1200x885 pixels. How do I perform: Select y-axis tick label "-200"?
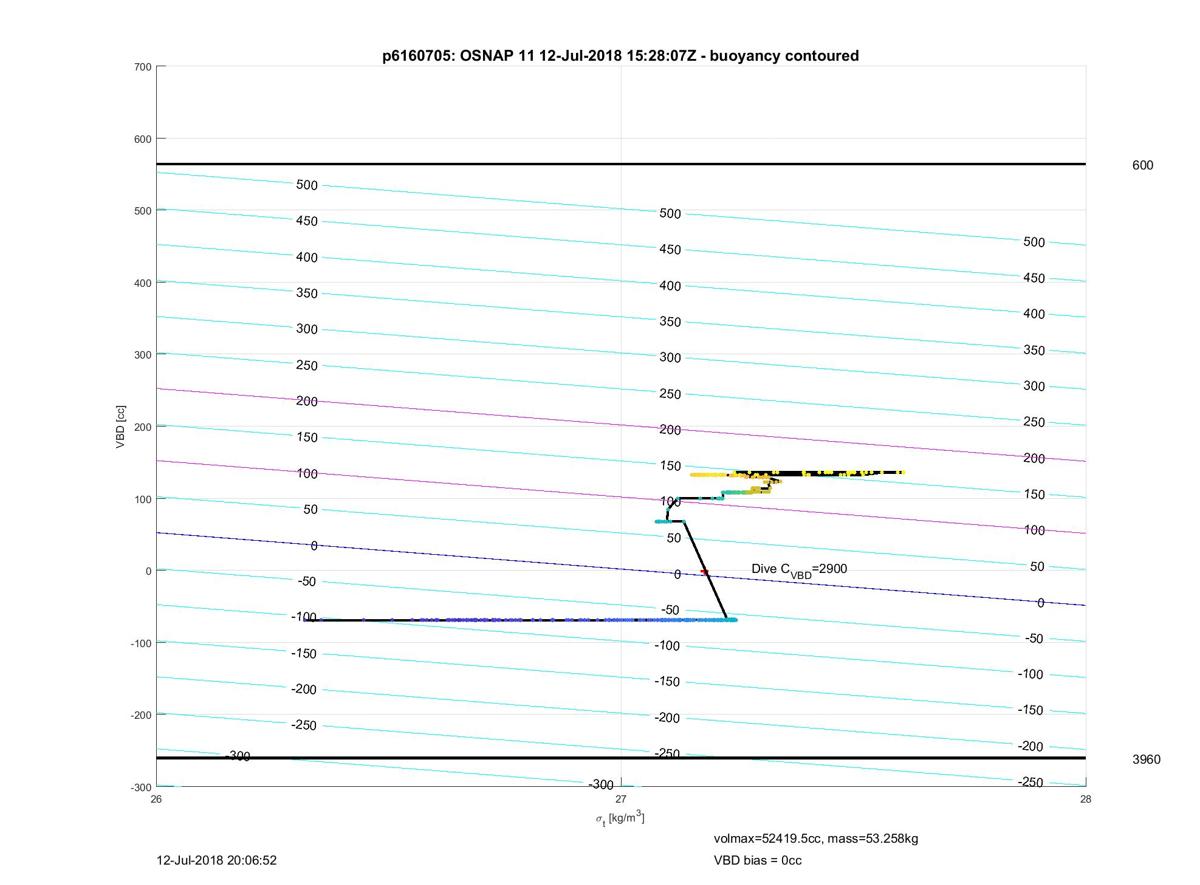[x=140, y=715]
